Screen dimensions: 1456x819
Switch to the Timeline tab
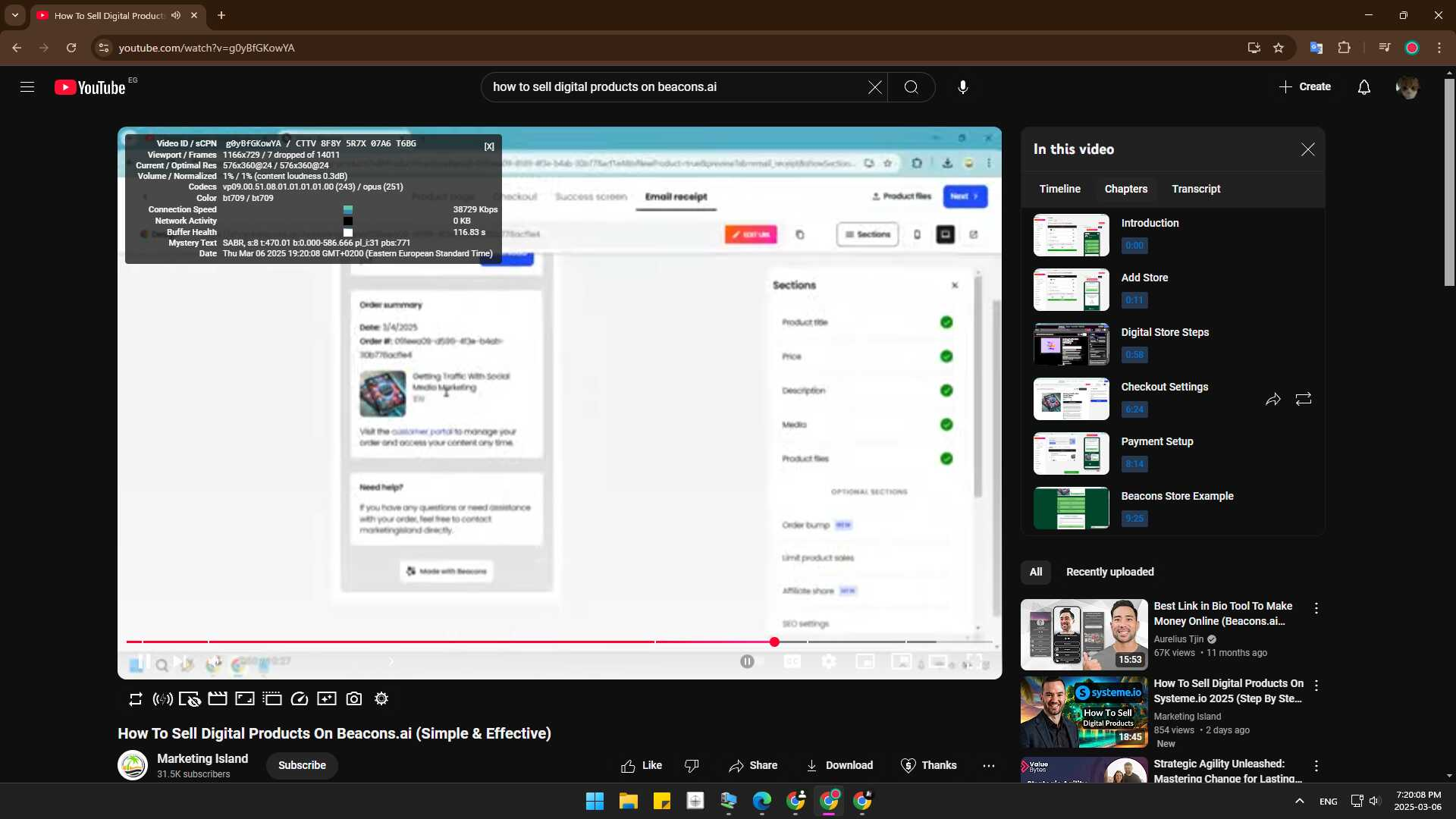tap(1060, 189)
